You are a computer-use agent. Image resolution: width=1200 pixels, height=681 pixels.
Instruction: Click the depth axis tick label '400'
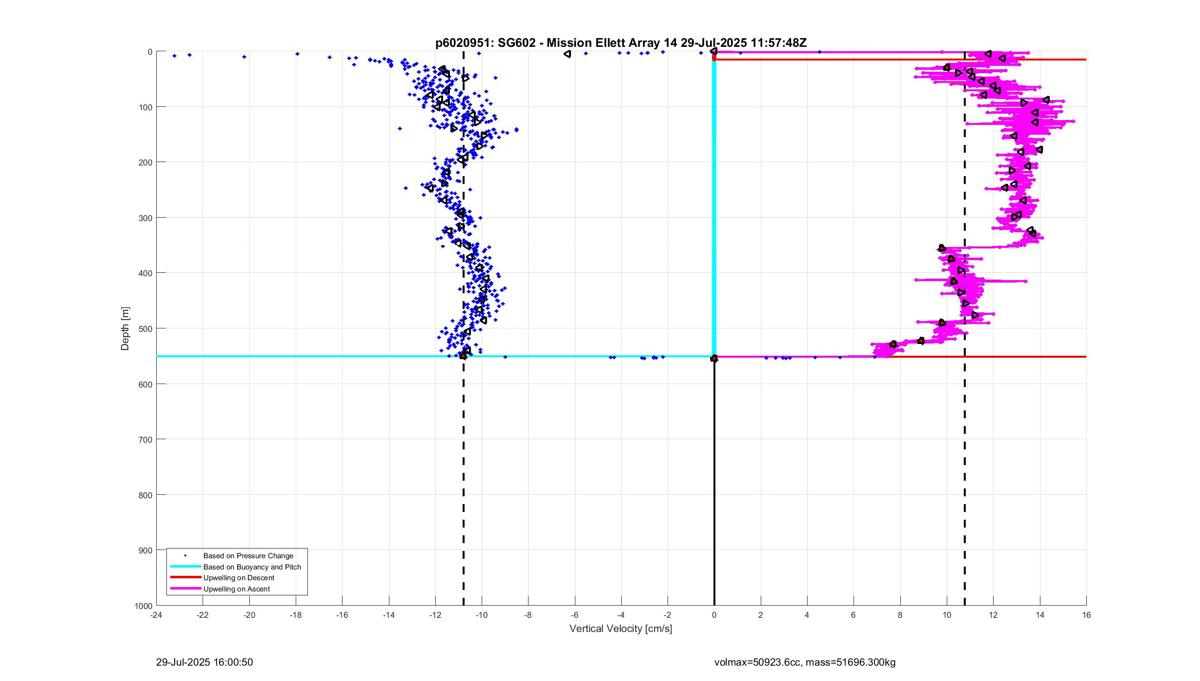[144, 273]
